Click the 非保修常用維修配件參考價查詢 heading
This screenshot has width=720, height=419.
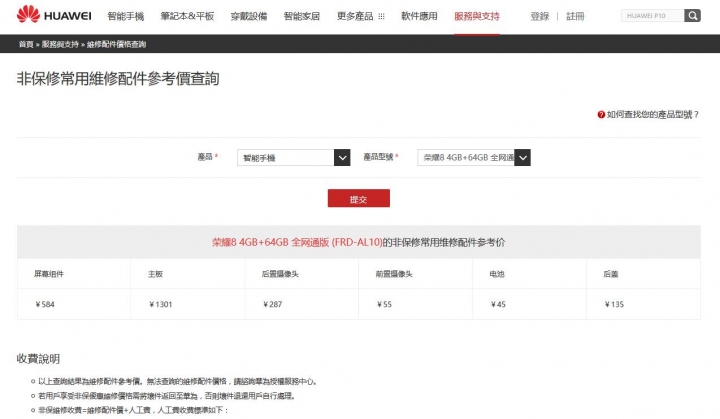click(118, 79)
